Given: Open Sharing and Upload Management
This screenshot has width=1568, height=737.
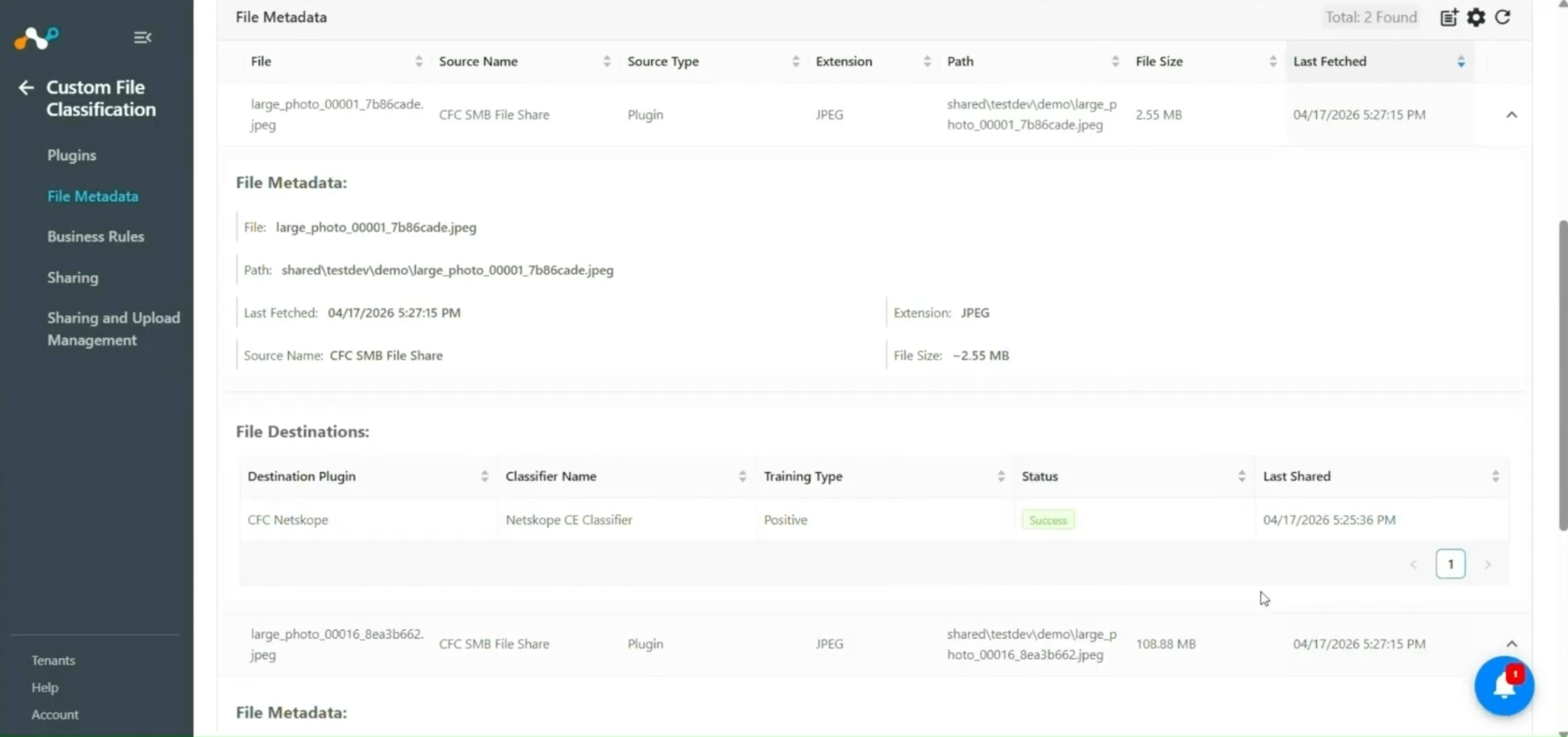Looking at the screenshot, I should [113, 329].
